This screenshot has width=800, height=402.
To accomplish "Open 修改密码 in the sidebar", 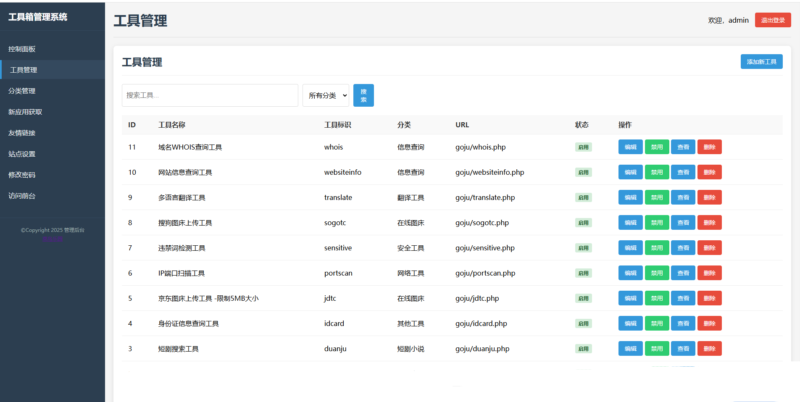I will [x=52, y=174].
